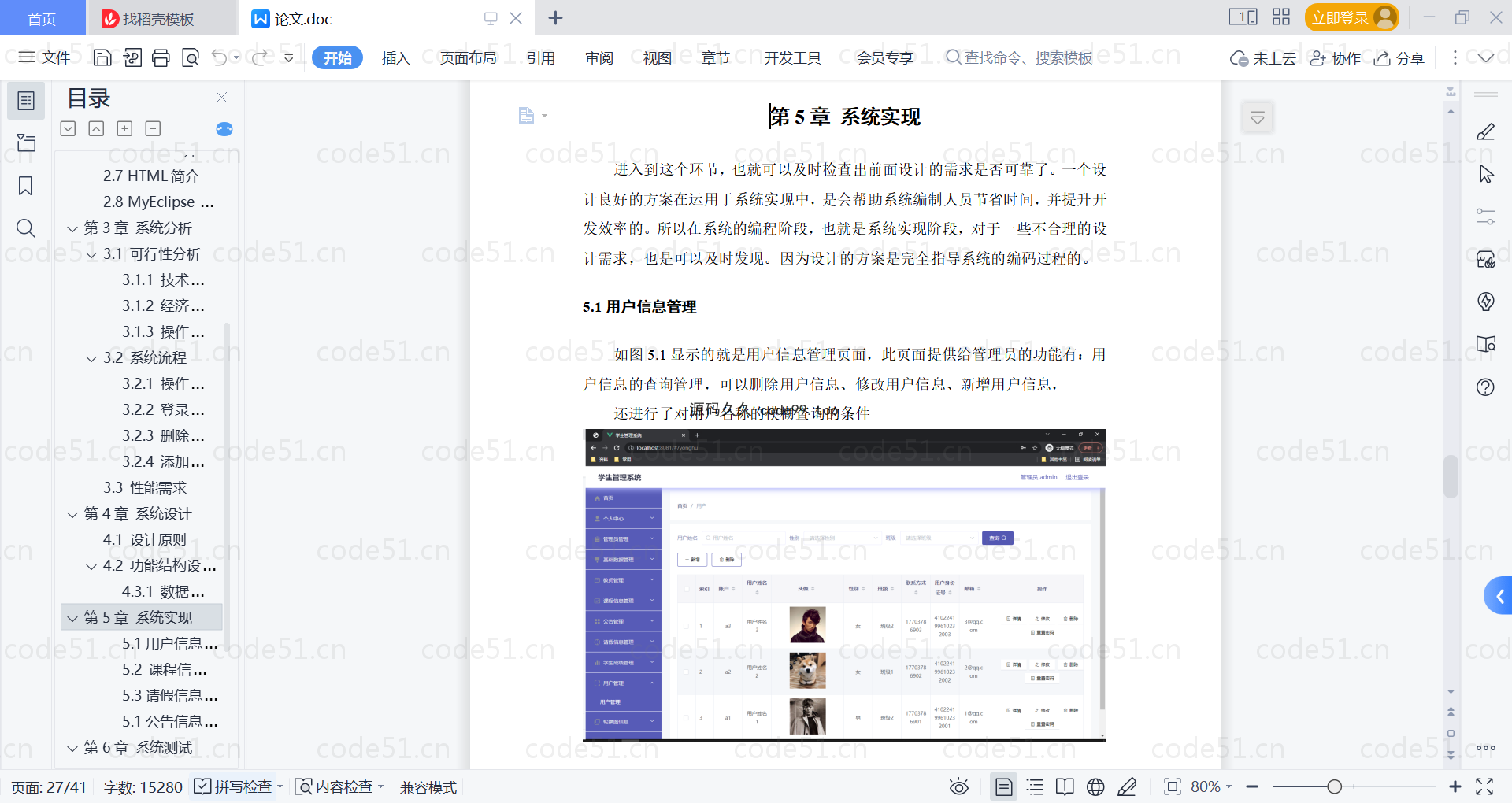Click the Undo arrow icon

click(x=219, y=57)
